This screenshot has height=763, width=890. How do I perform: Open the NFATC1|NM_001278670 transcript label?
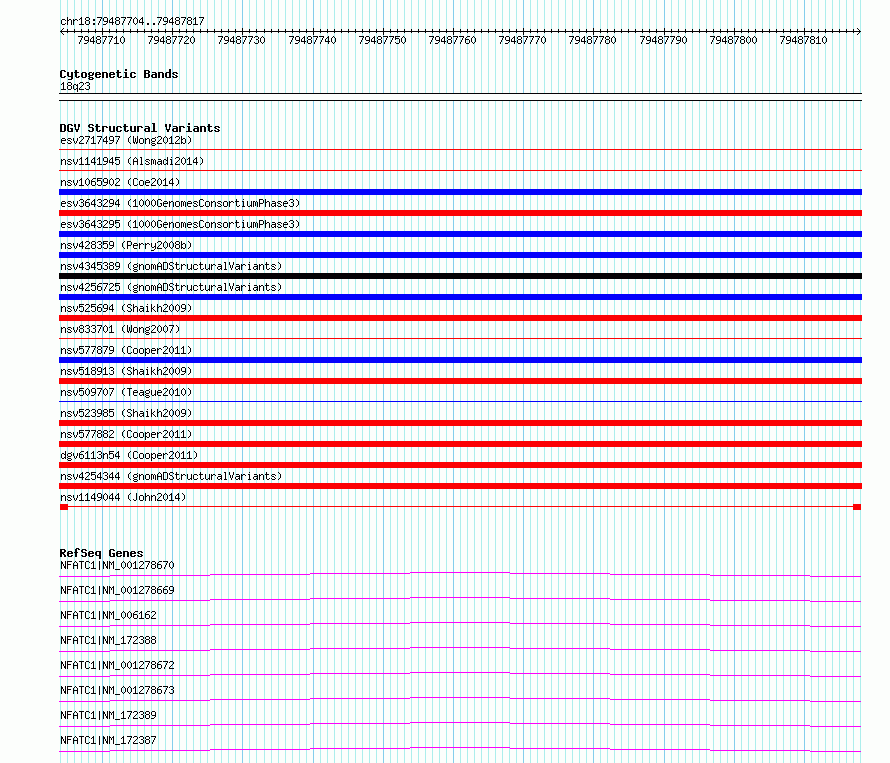point(117,565)
